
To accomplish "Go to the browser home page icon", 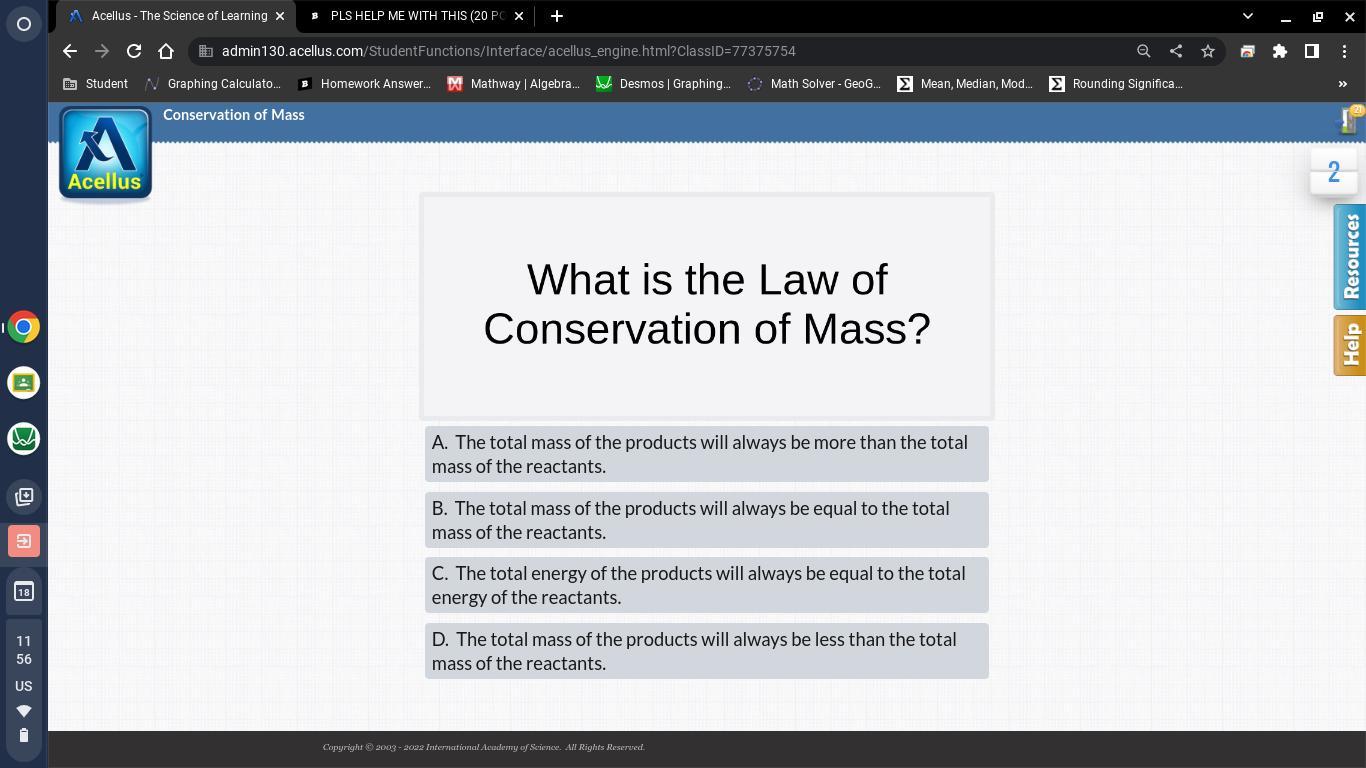I will [x=166, y=51].
